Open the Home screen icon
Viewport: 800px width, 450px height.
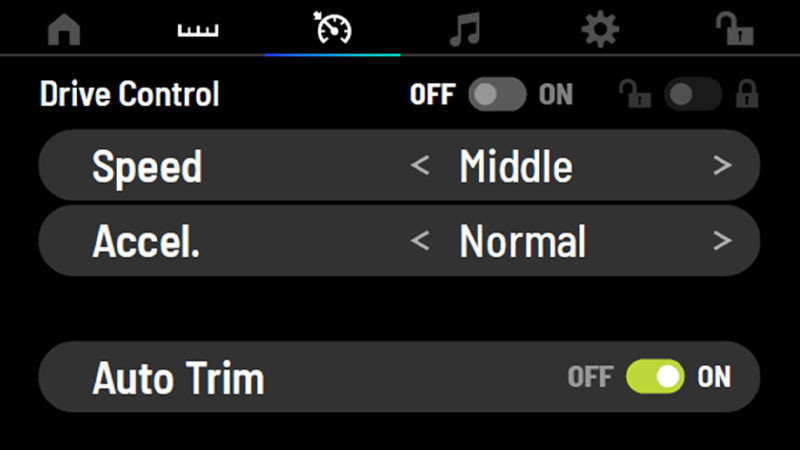64,30
